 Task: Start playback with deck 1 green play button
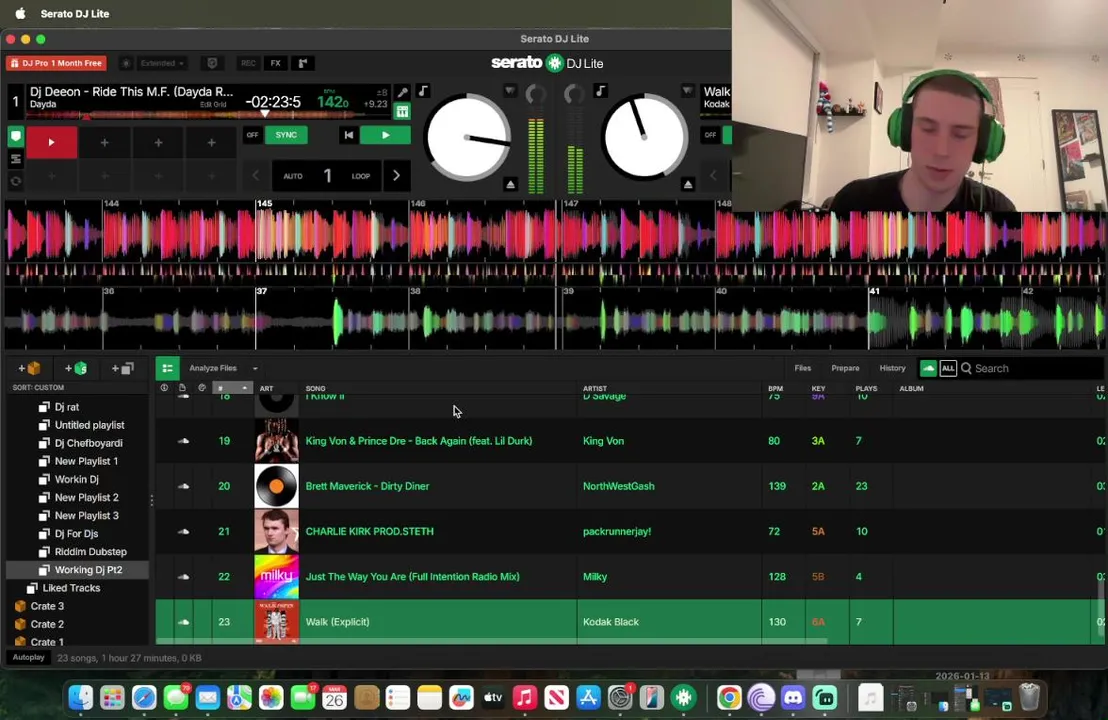pos(385,135)
